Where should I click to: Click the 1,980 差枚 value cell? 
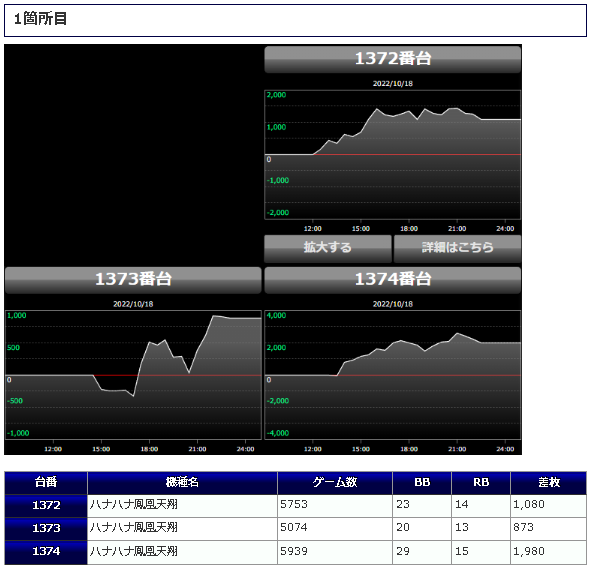coord(549,552)
